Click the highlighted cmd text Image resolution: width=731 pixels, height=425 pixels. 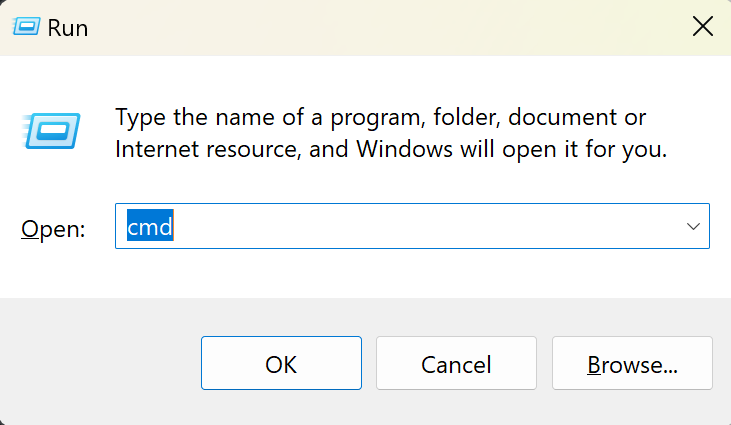point(150,228)
